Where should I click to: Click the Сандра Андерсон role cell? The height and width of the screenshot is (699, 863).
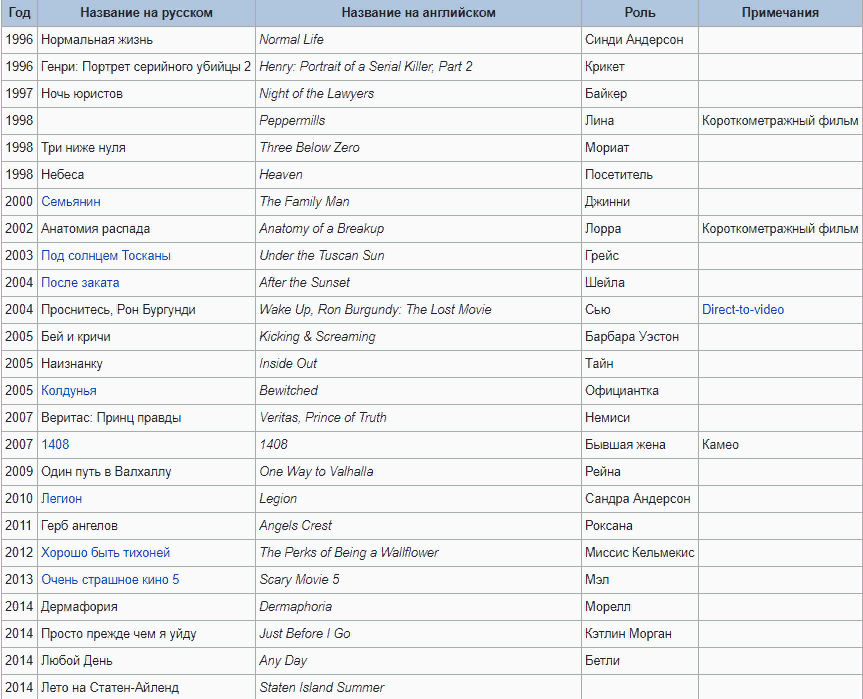pos(640,498)
